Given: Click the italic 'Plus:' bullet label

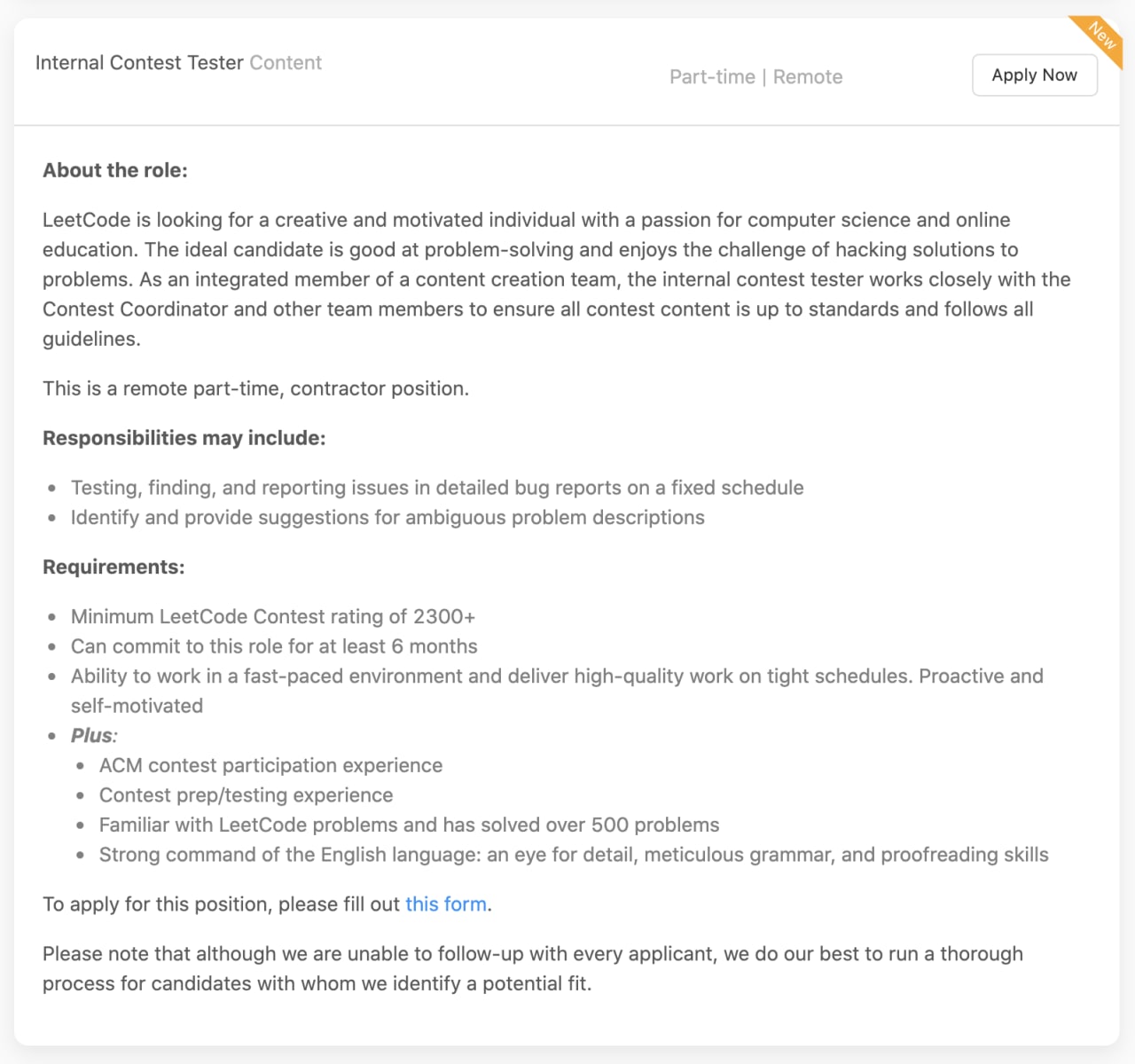Looking at the screenshot, I should click(94, 735).
